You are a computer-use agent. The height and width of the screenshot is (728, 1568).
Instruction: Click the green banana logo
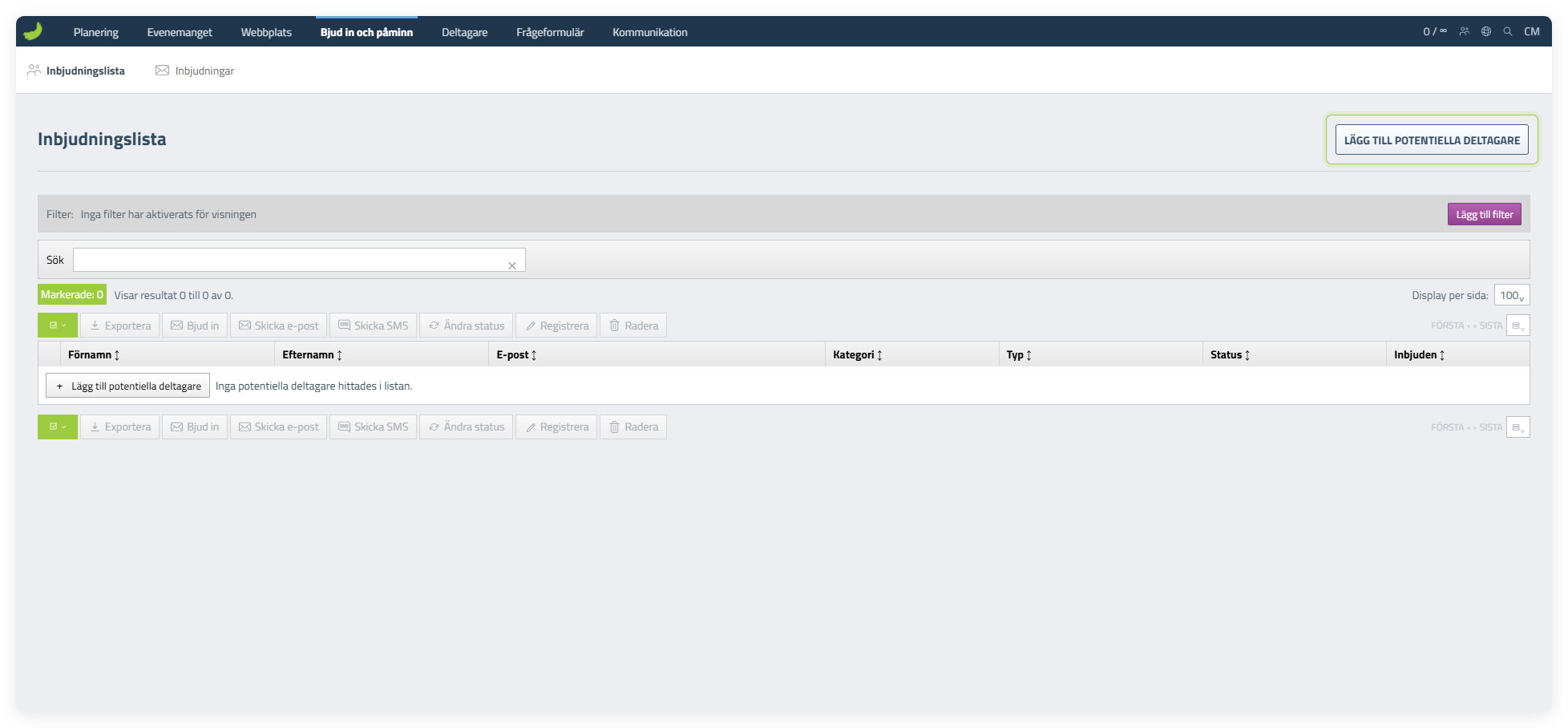[x=33, y=31]
